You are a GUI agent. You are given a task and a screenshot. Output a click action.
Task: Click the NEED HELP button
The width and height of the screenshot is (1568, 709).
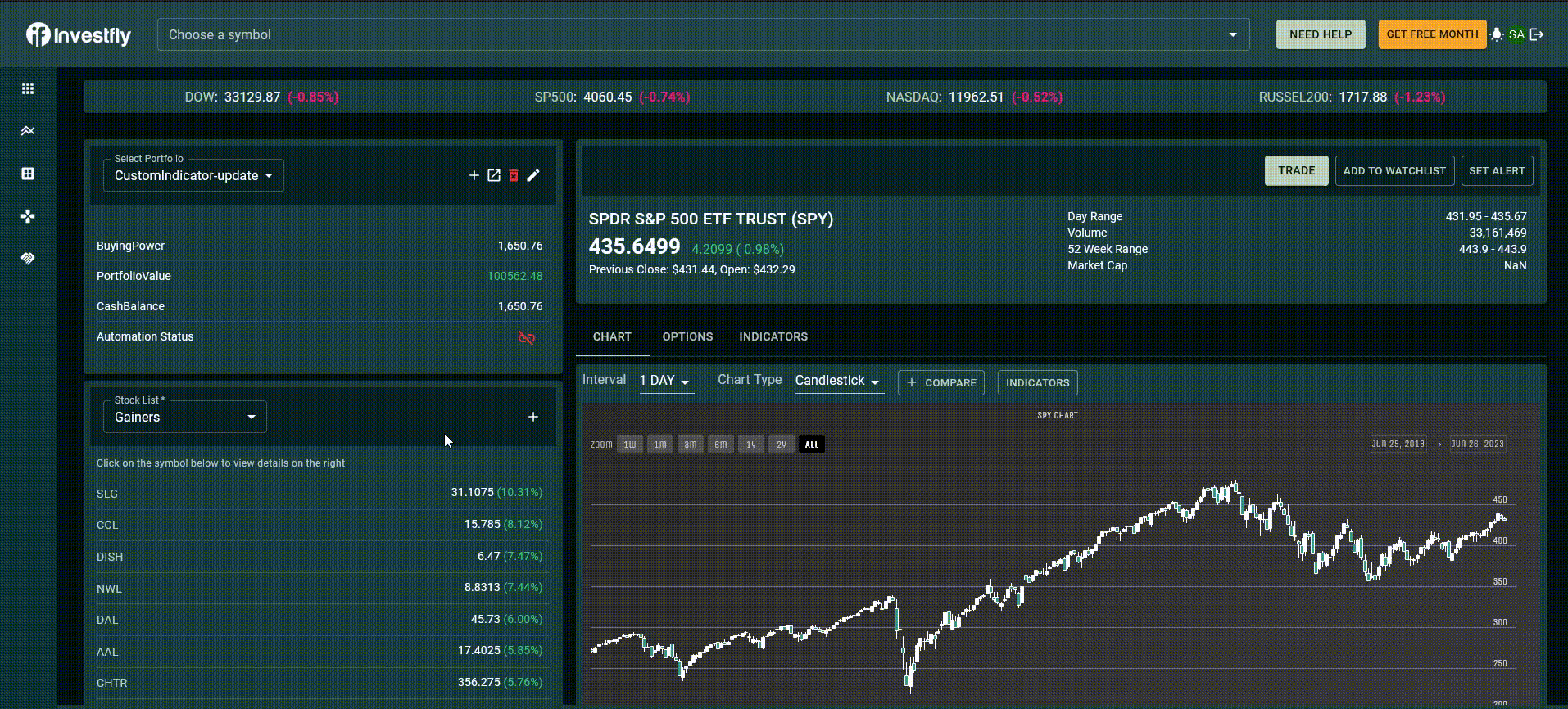click(x=1321, y=34)
